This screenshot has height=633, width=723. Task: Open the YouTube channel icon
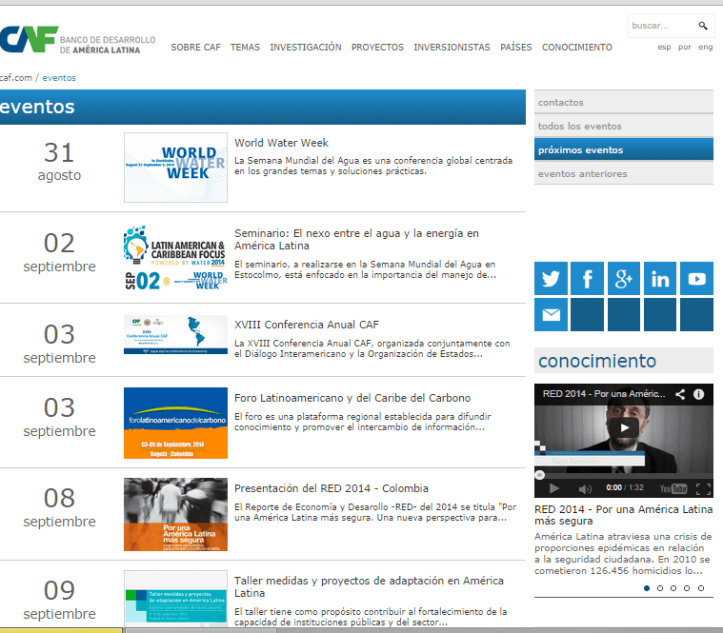(x=697, y=279)
